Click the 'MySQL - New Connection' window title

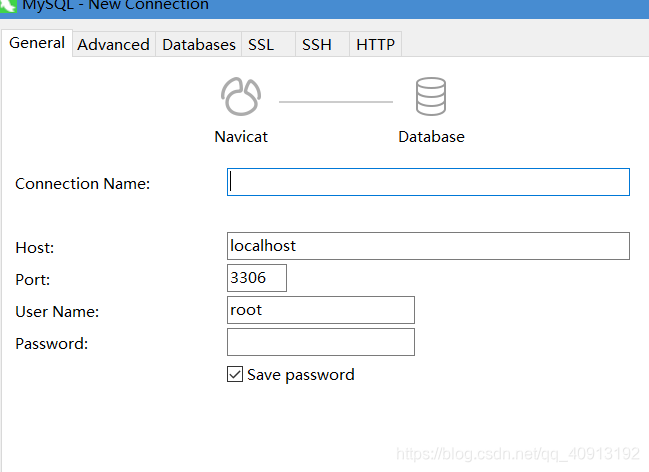click(115, 5)
